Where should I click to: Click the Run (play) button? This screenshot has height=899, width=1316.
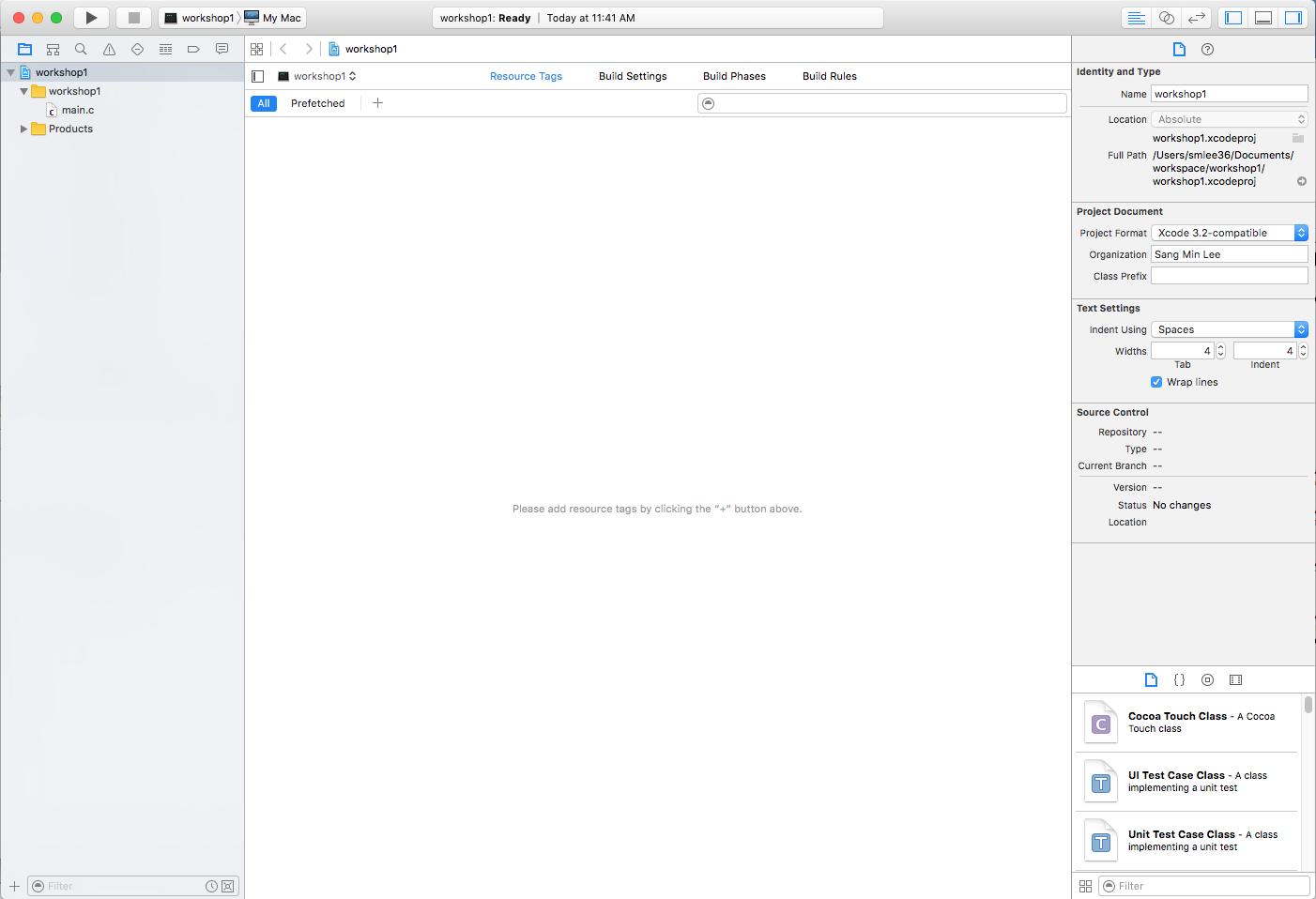(x=91, y=18)
